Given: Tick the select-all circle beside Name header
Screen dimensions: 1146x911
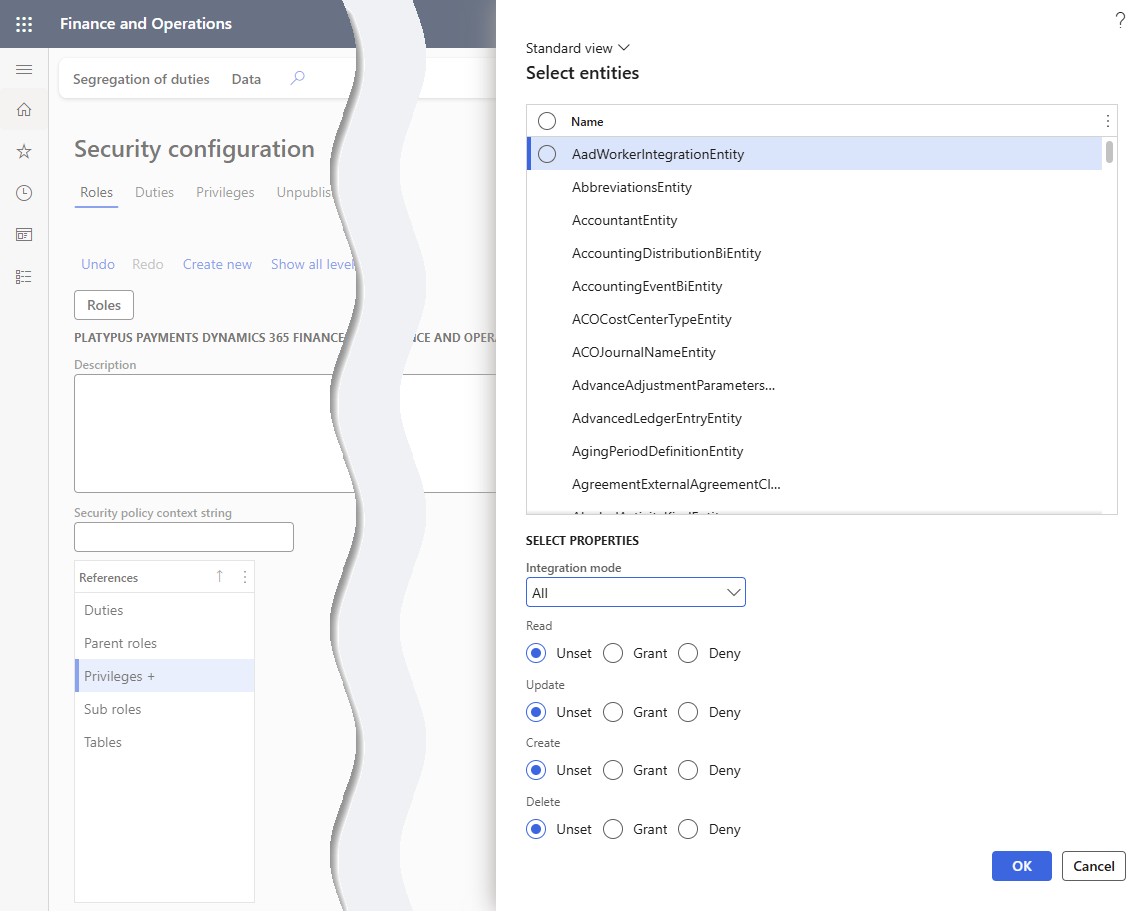Looking at the screenshot, I should (x=547, y=121).
